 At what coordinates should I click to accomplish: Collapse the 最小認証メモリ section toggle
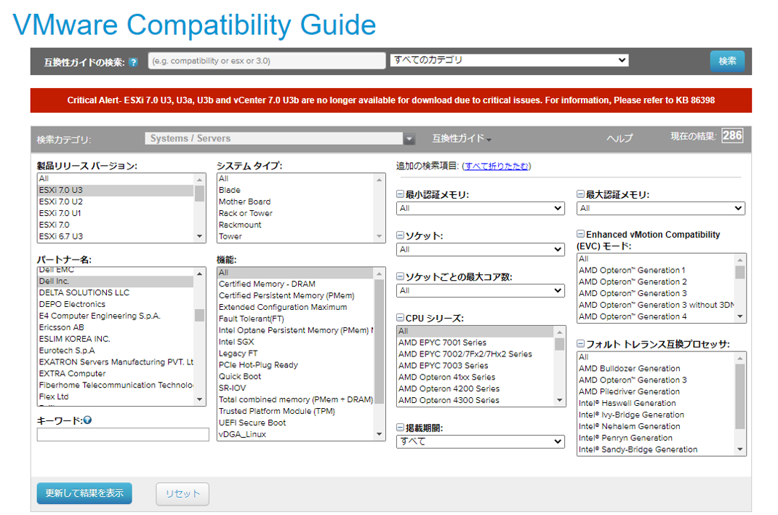point(400,194)
